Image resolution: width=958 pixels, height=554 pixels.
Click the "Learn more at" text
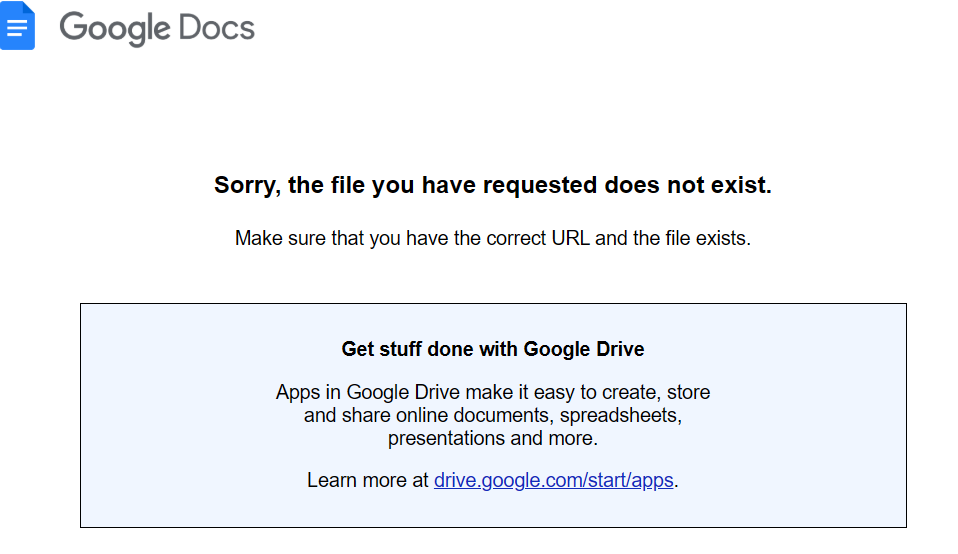[x=368, y=480]
